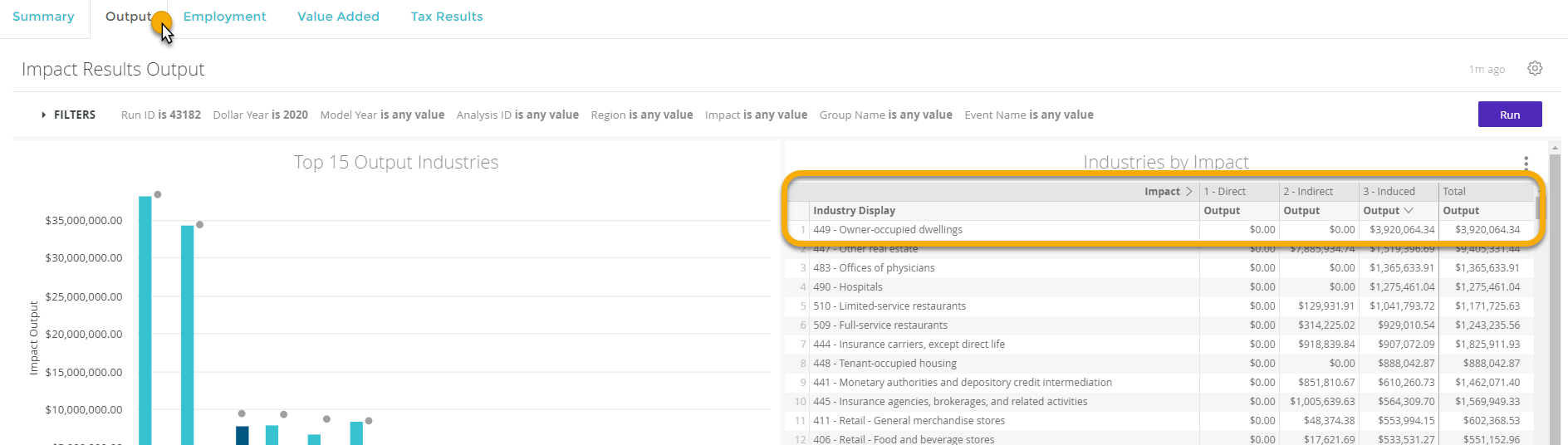
Task: Click the $3,920,064.34 induced output cell
Action: (x=1402, y=230)
